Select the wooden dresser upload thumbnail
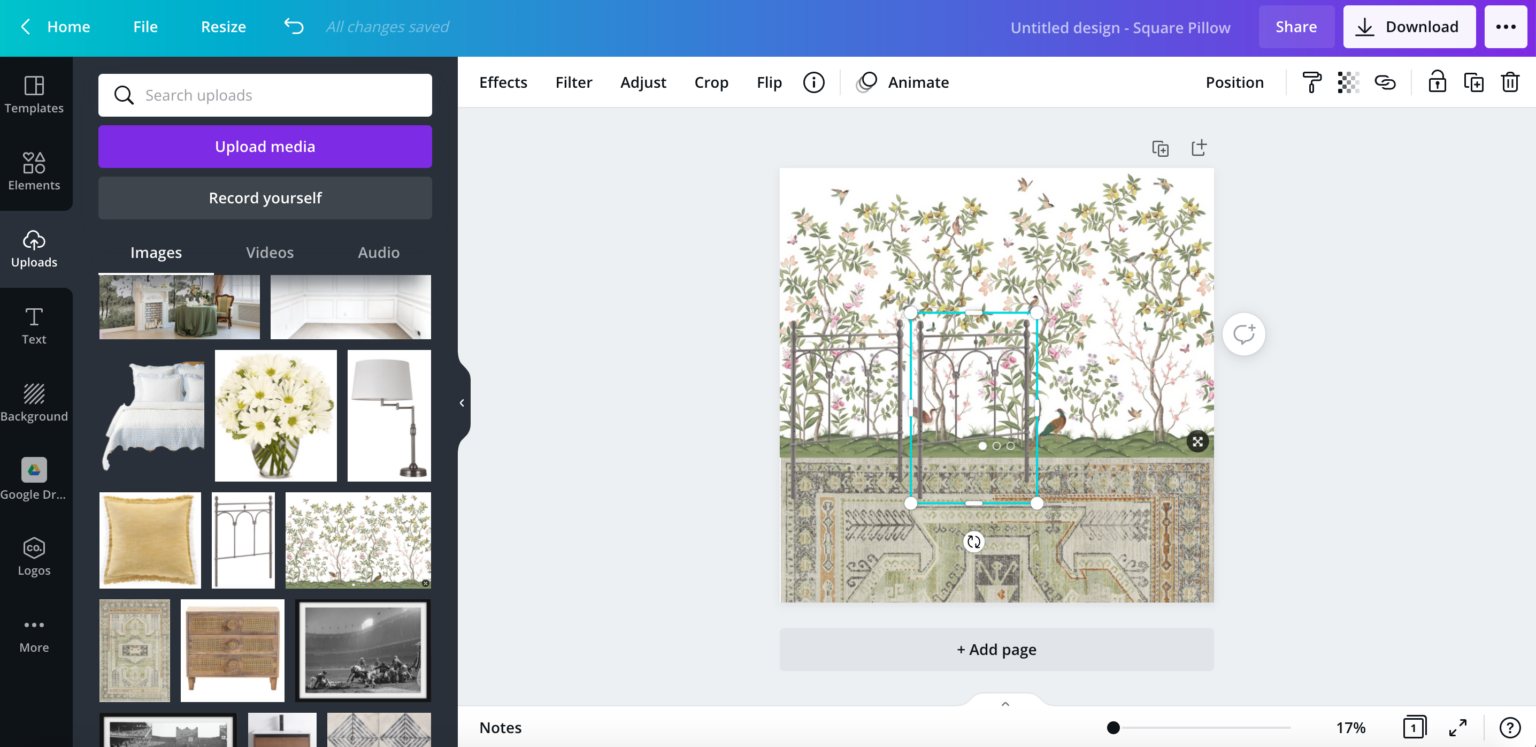Viewport: 1536px width, 747px height. 232,651
